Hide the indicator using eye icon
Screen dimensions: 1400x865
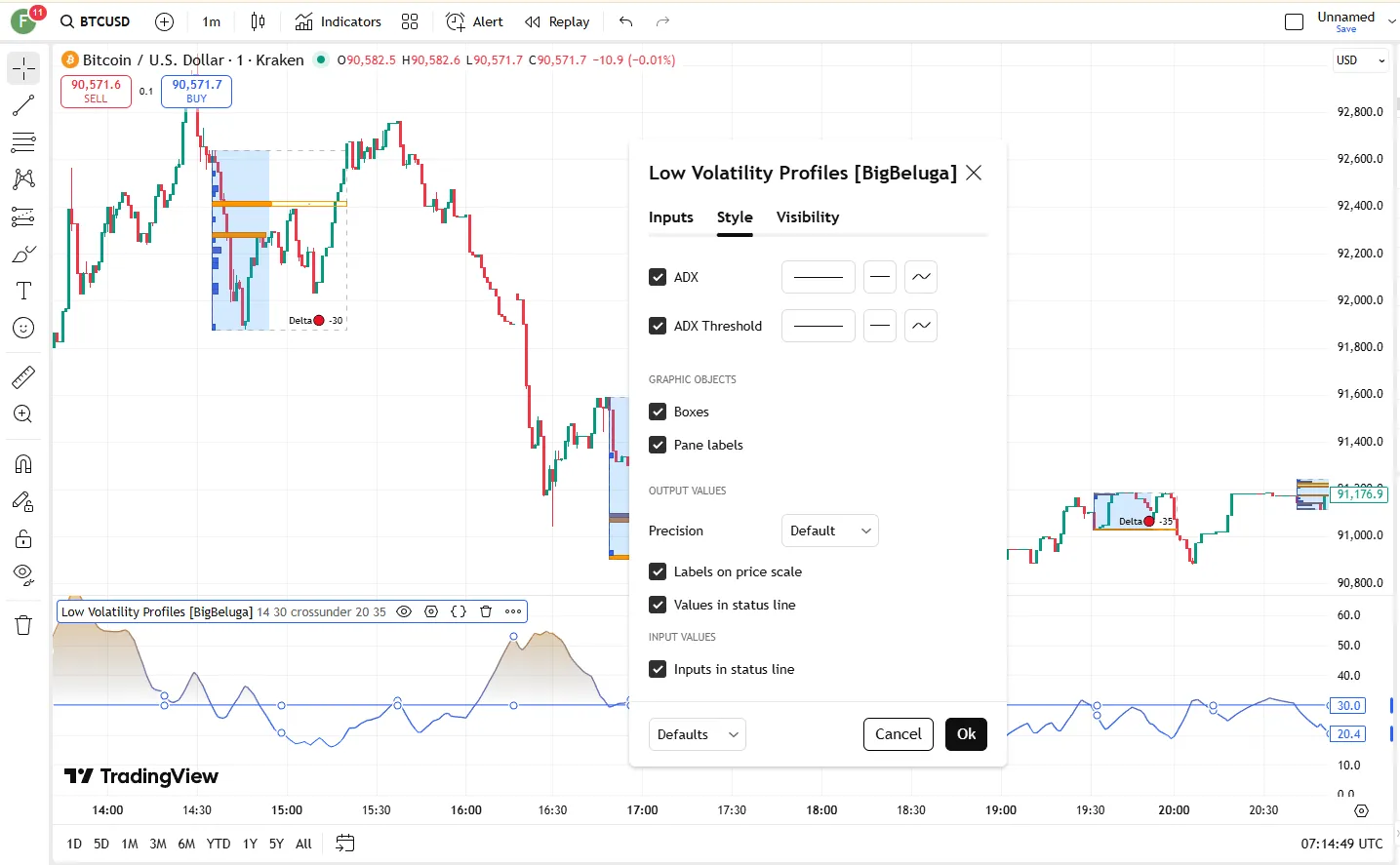[404, 611]
